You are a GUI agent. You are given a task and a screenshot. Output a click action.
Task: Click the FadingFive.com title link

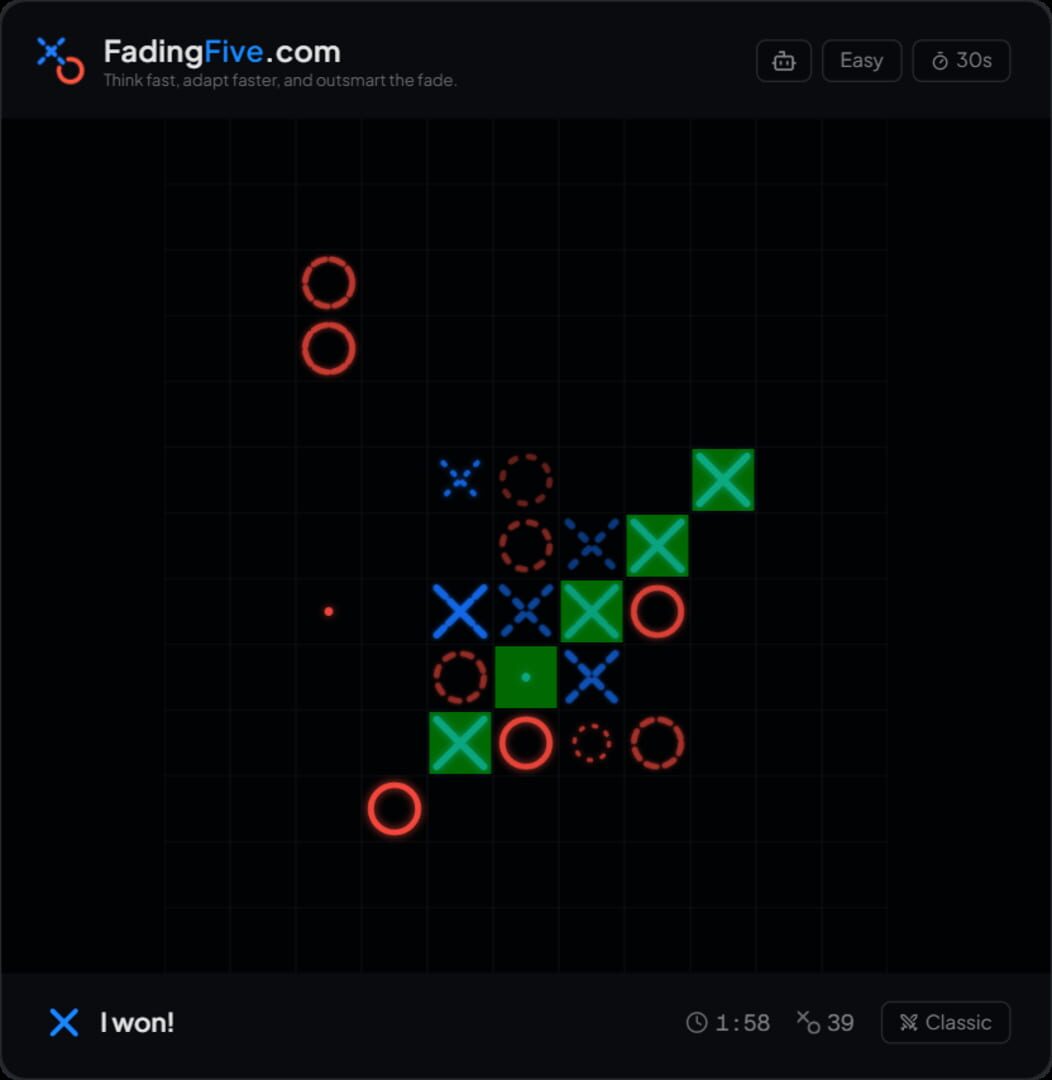point(221,50)
